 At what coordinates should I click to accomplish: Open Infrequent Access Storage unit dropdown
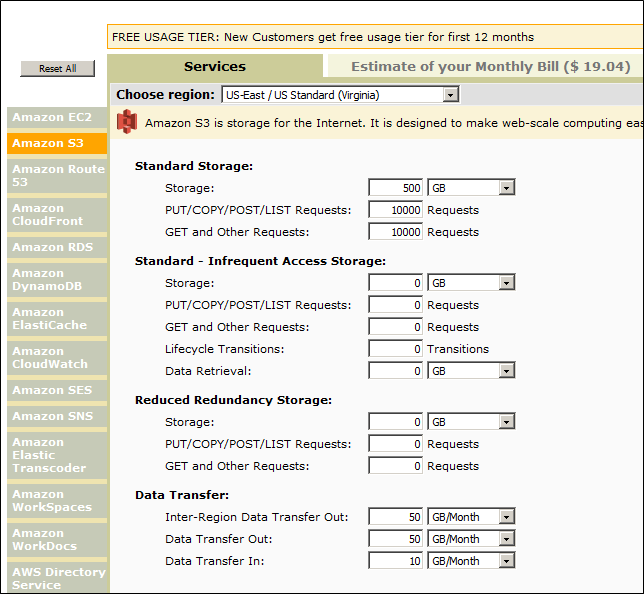tap(471, 283)
